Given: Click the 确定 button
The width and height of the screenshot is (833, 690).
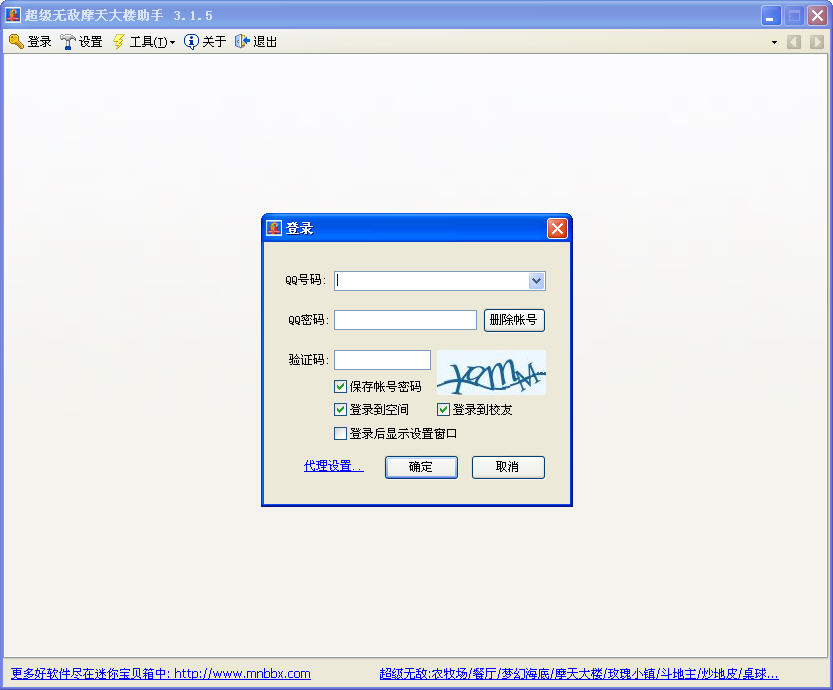Looking at the screenshot, I should click(x=421, y=467).
